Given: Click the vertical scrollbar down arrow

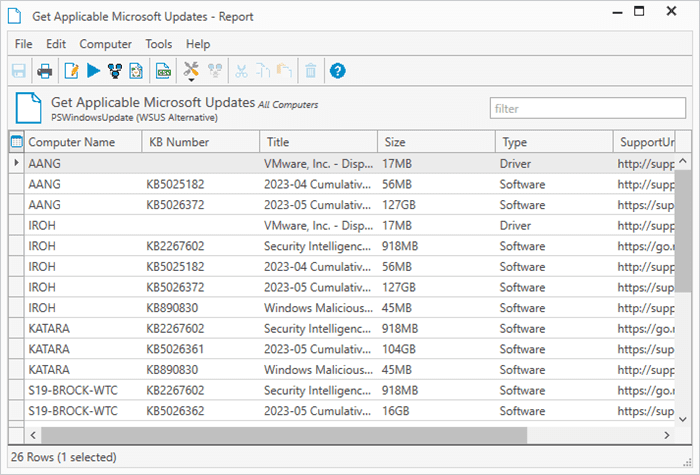Looking at the screenshot, I should 683,418.
